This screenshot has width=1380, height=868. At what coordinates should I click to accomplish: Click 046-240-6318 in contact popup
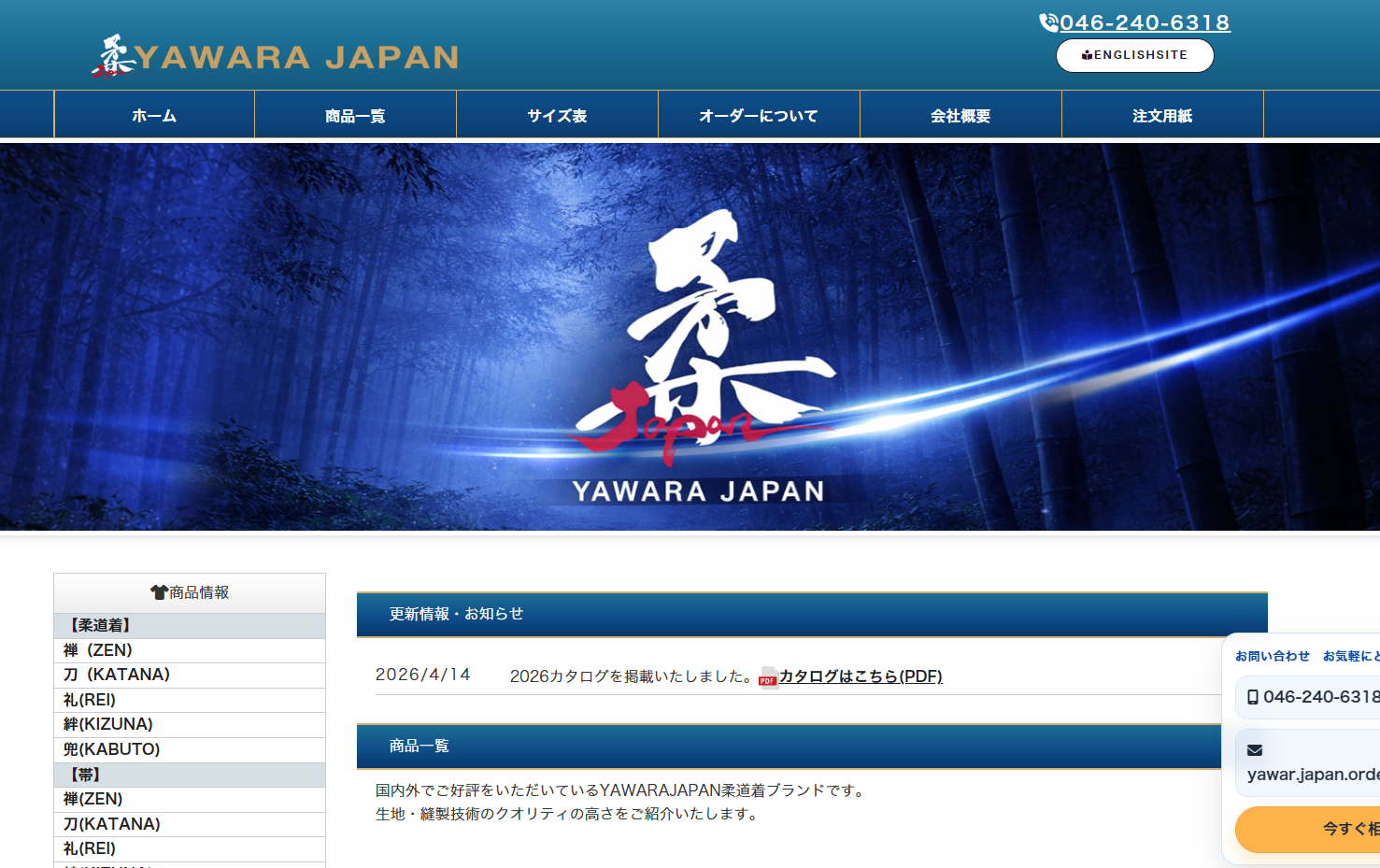point(1321,697)
